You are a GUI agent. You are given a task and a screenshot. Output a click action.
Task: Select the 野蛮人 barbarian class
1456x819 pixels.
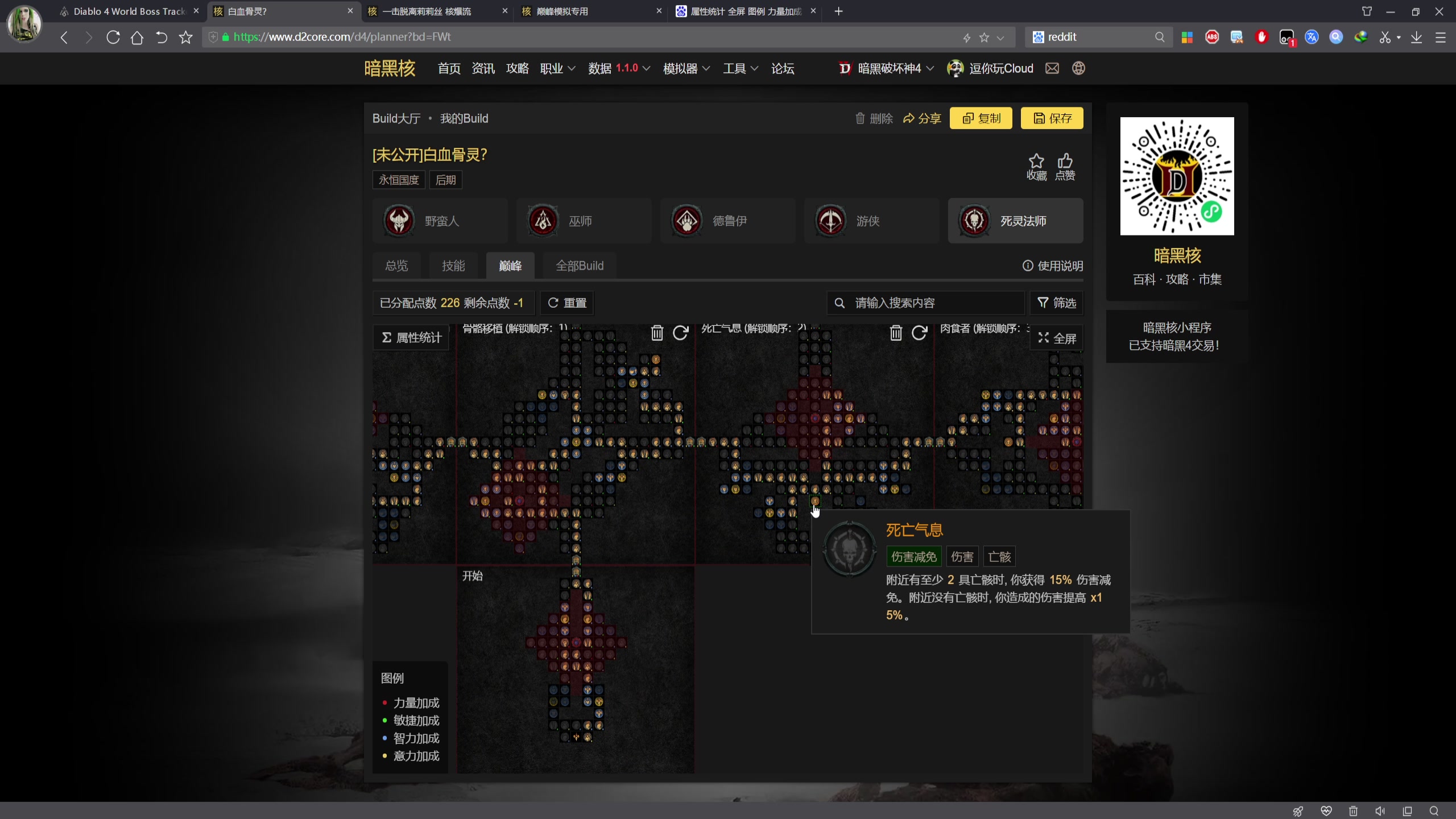(x=440, y=221)
